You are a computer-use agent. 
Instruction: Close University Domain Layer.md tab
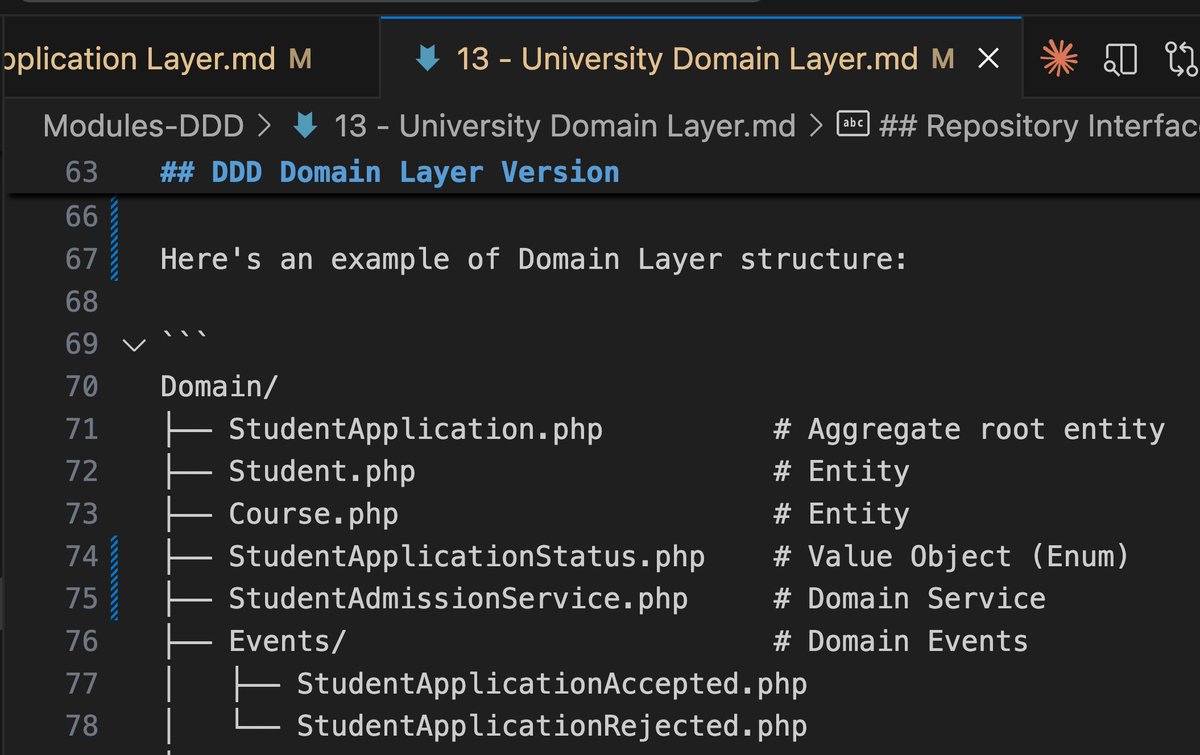pos(988,60)
